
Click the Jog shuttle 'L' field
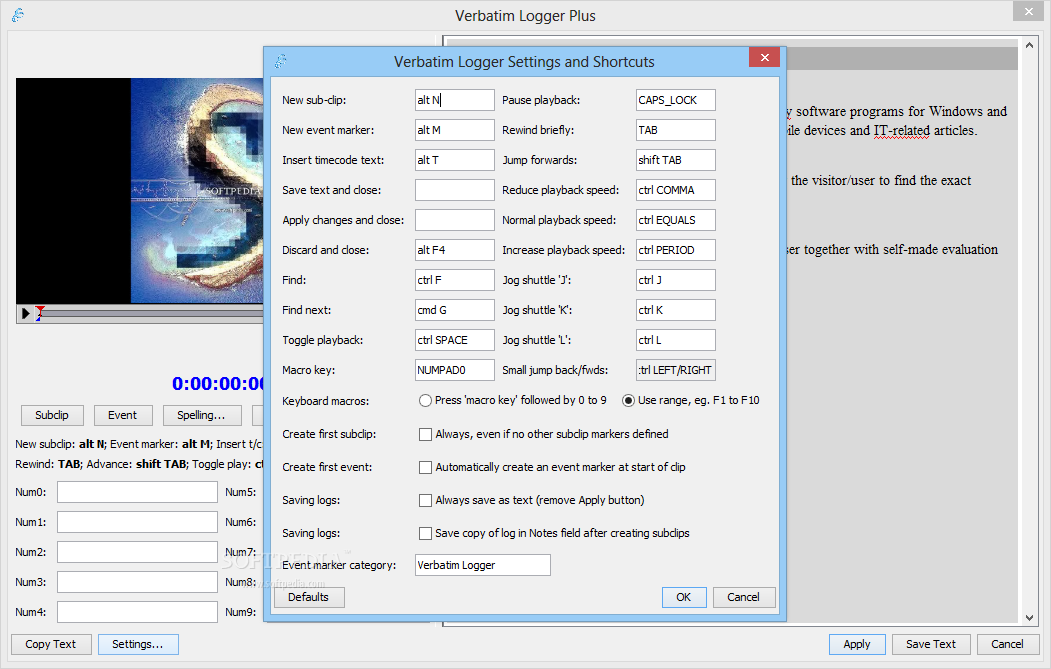[x=676, y=340]
